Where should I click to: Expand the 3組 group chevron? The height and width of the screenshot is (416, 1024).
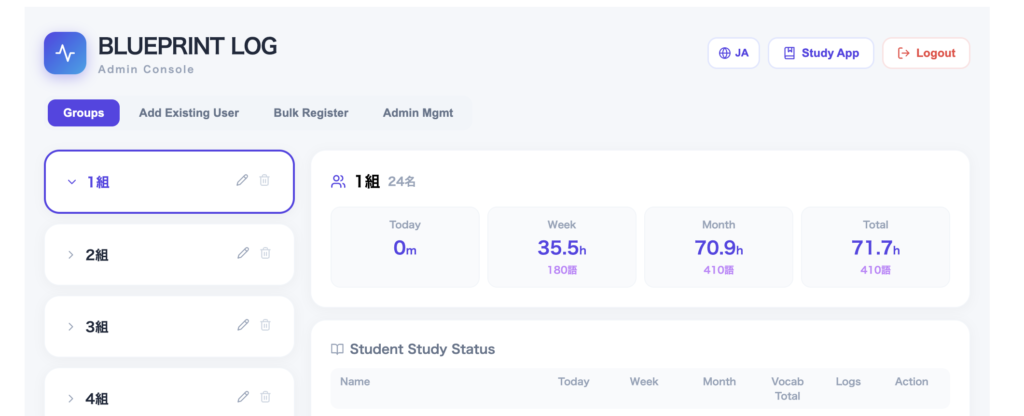(x=71, y=327)
